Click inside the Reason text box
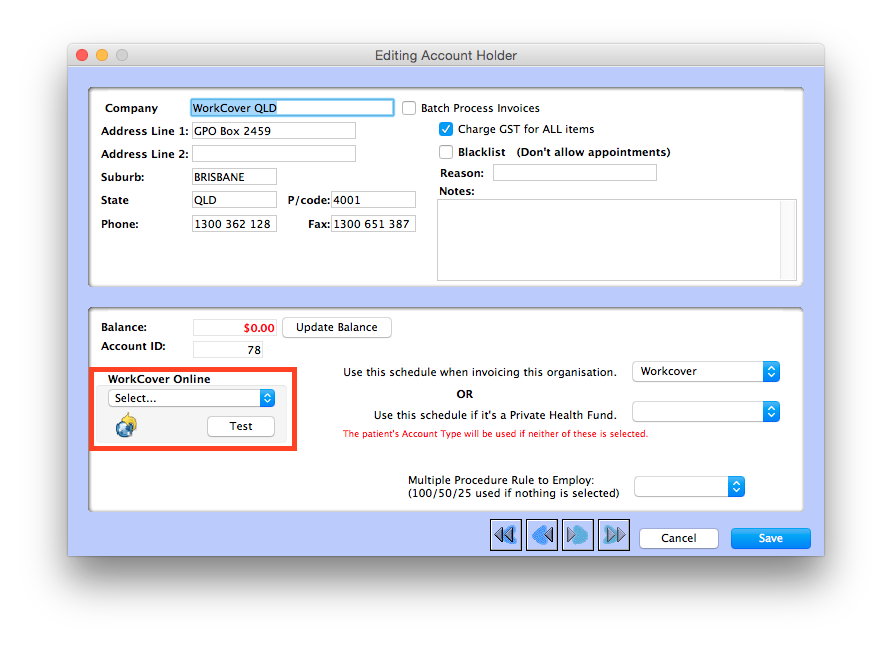 click(x=574, y=172)
